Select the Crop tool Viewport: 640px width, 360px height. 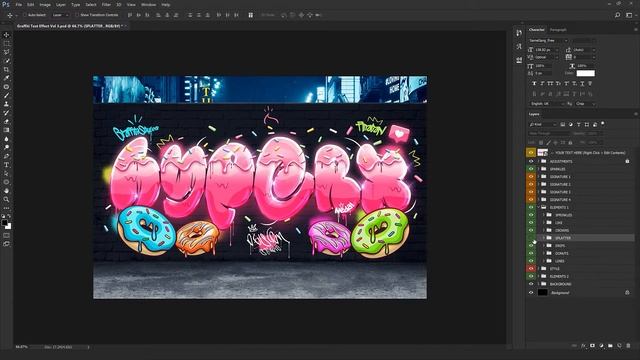pyautogui.click(x=6, y=69)
